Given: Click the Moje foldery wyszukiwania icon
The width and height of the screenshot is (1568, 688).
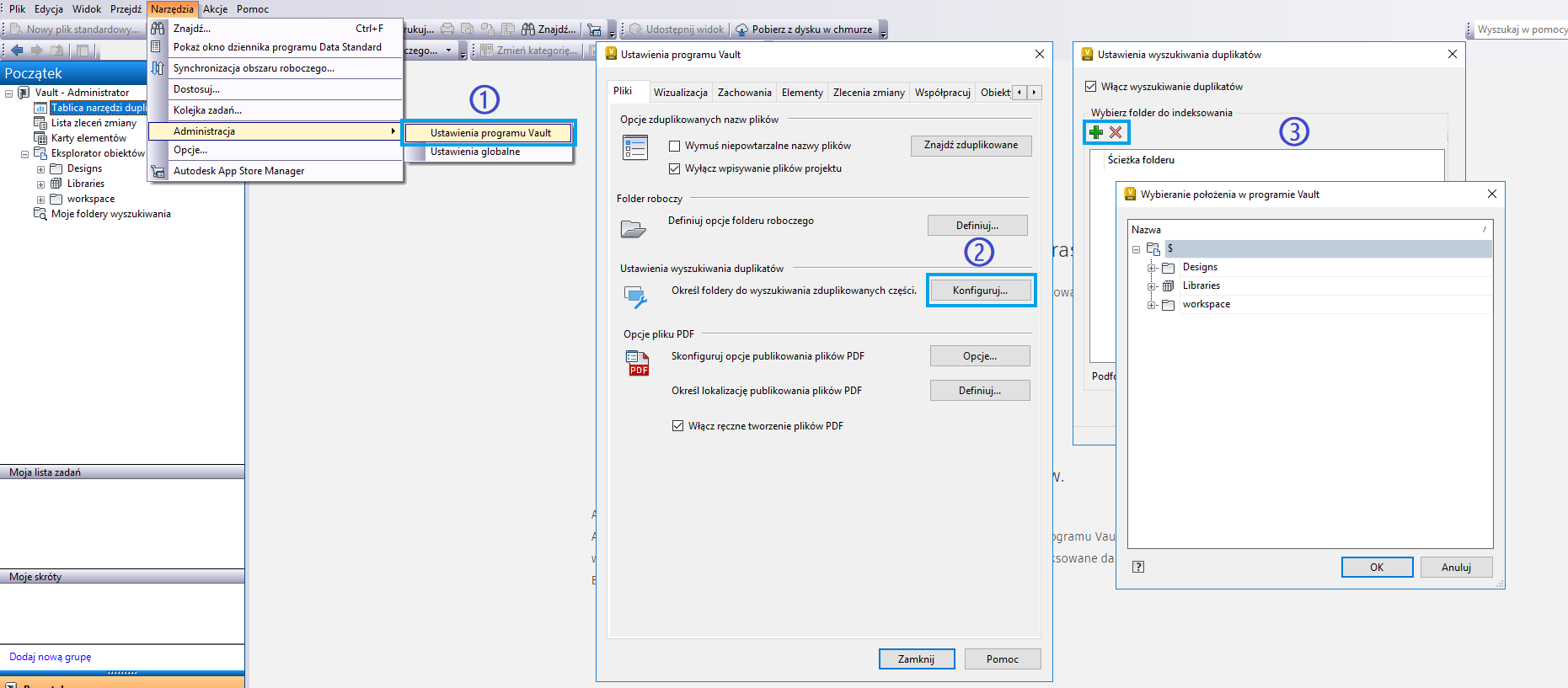Looking at the screenshot, I should point(40,214).
